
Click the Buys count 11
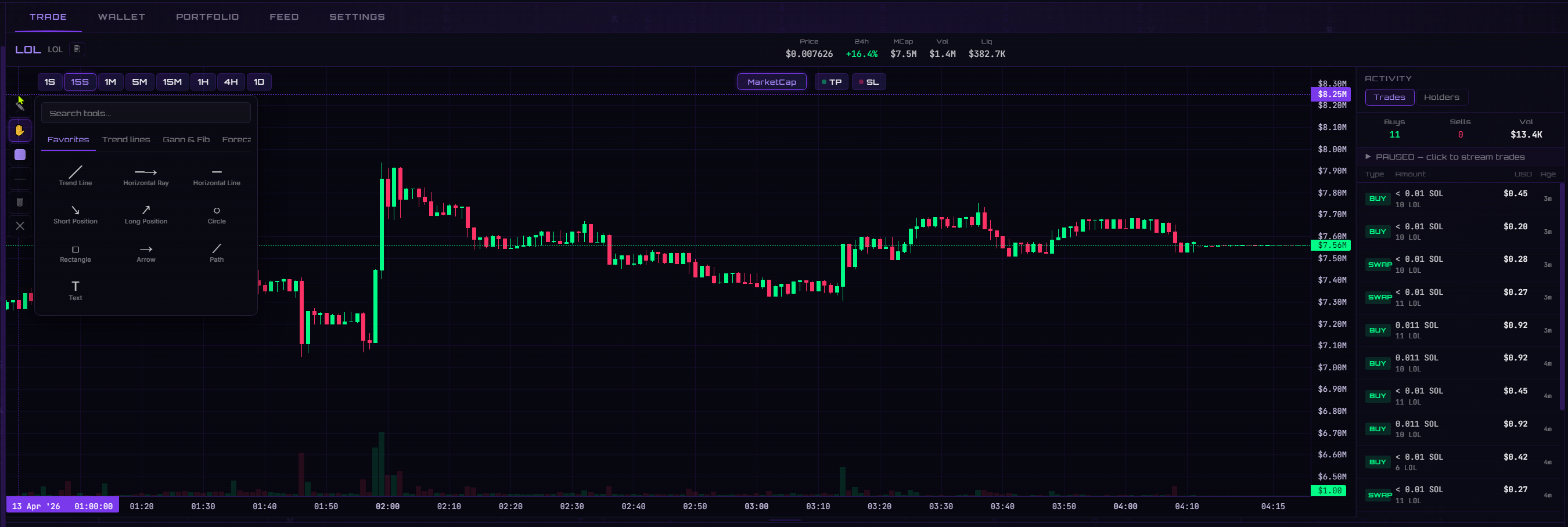(1394, 135)
